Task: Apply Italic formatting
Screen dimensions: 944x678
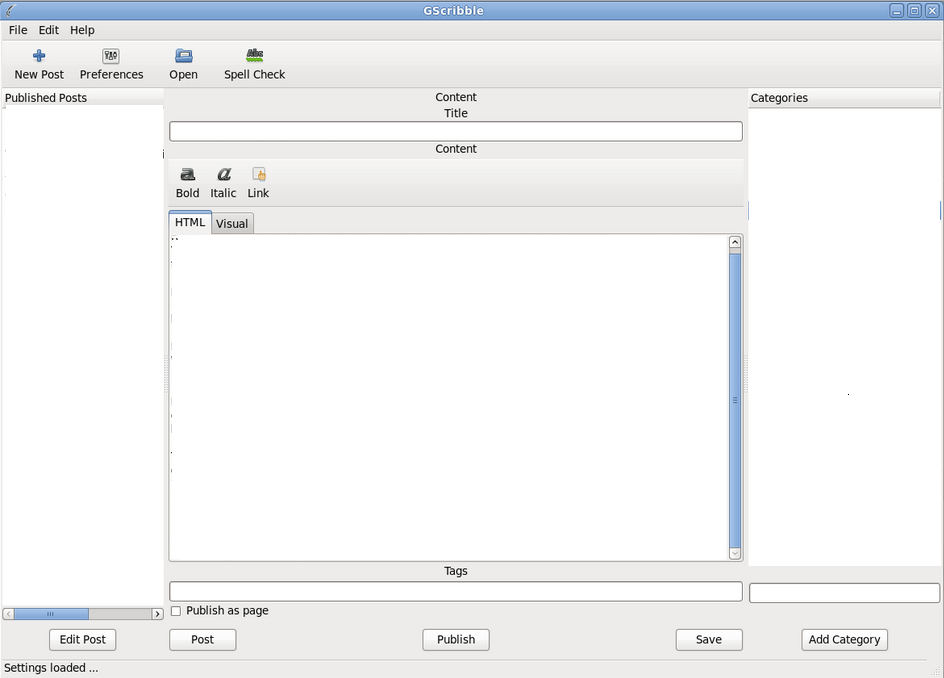Action: point(223,183)
